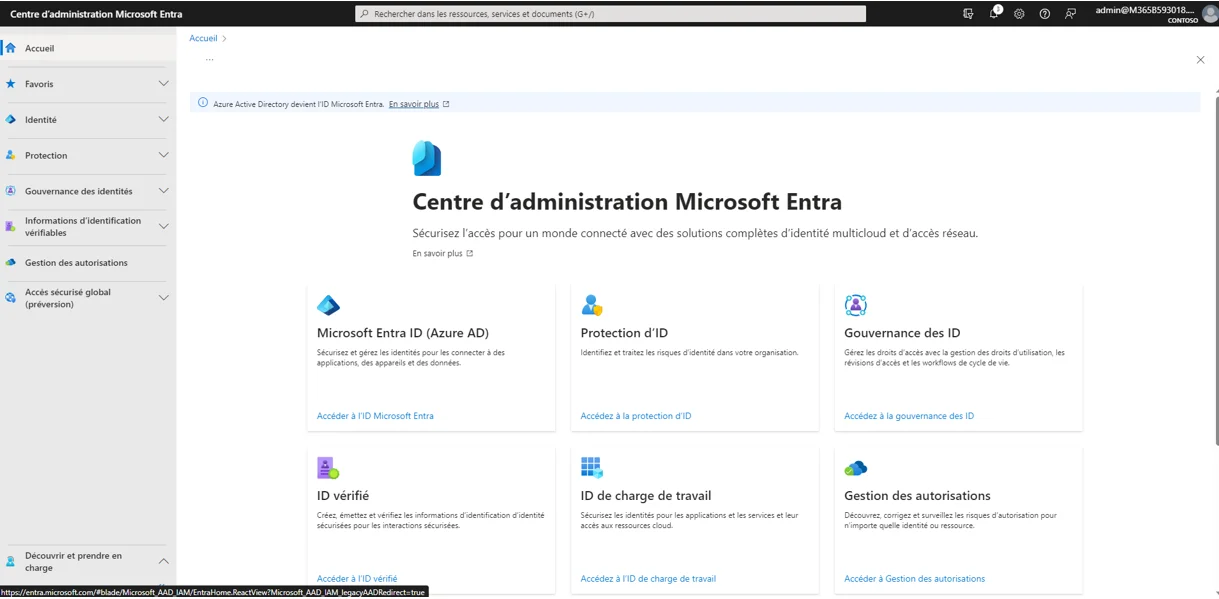The width and height of the screenshot is (1219, 599).
Task: Open the Cloud Shell icon in header
Action: click(x=968, y=14)
